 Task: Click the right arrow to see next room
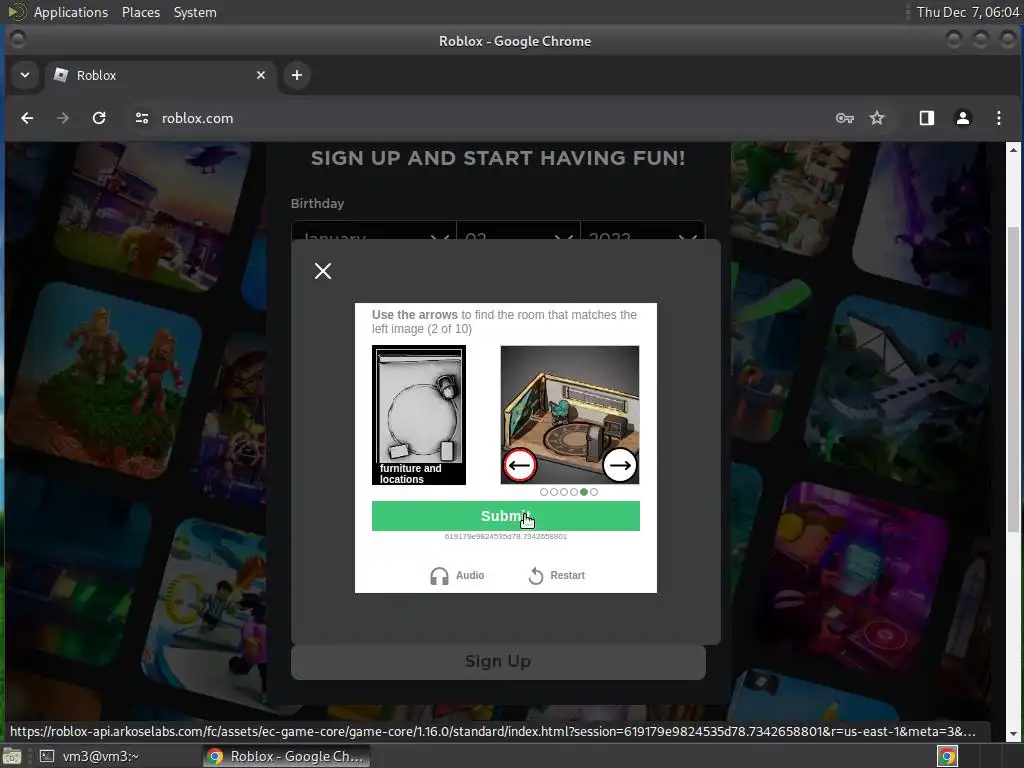pos(620,465)
